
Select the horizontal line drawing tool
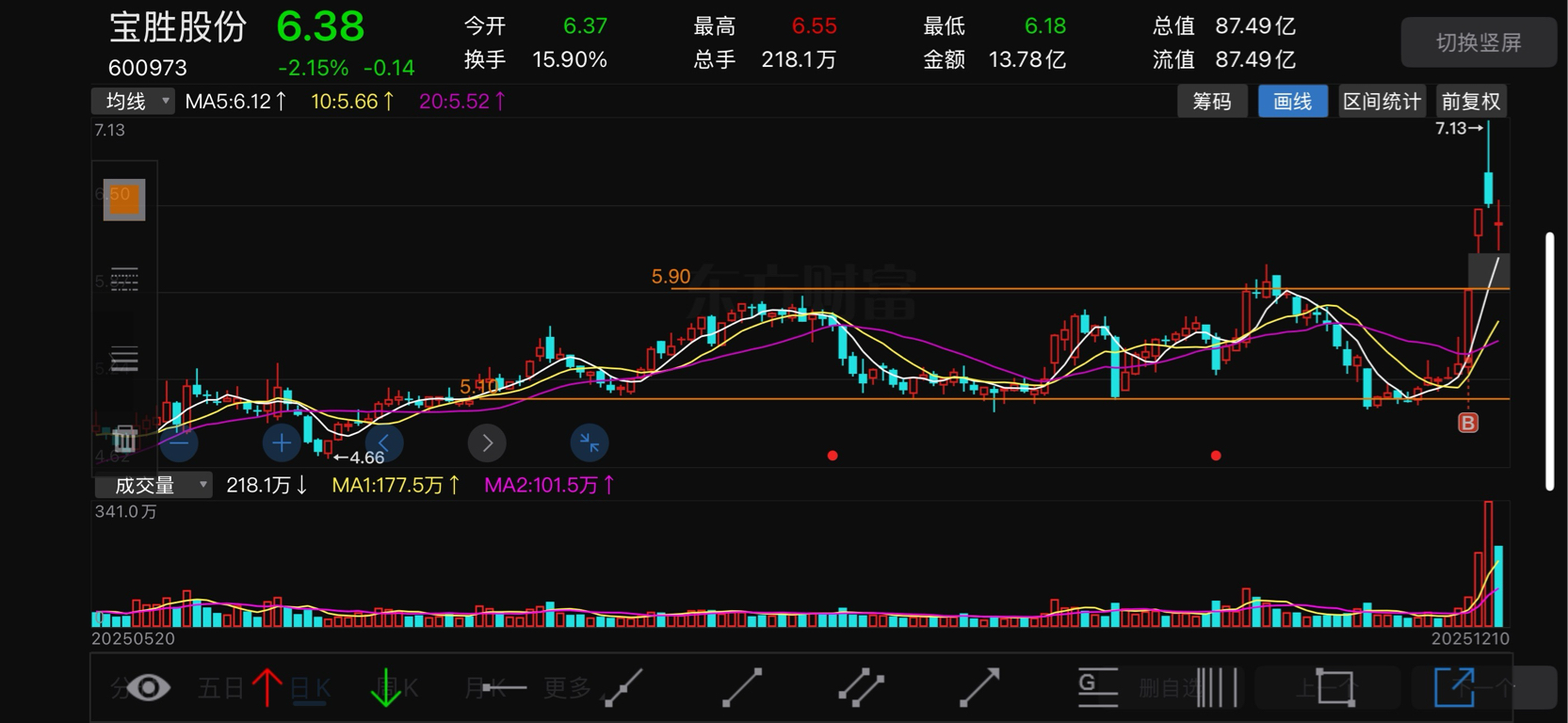tap(504, 688)
